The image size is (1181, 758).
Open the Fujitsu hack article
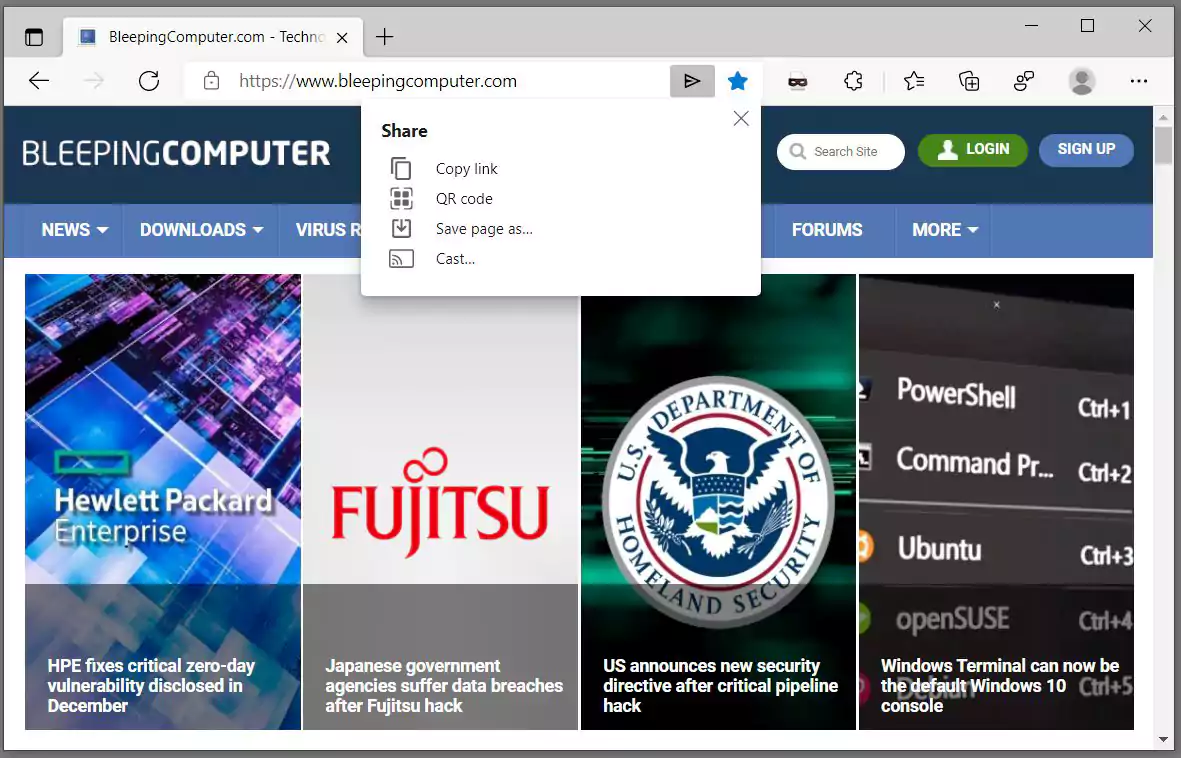pyautogui.click(x=444, y=686)
